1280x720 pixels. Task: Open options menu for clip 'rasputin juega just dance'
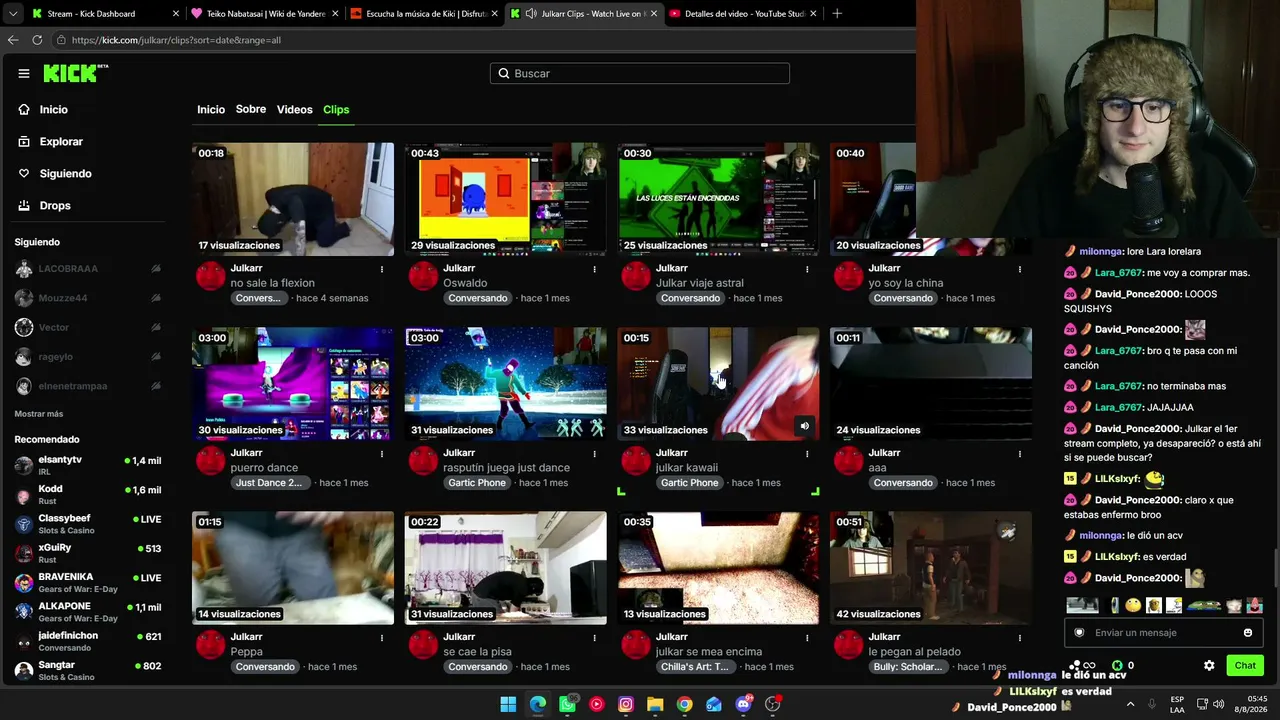click(594, 454)
